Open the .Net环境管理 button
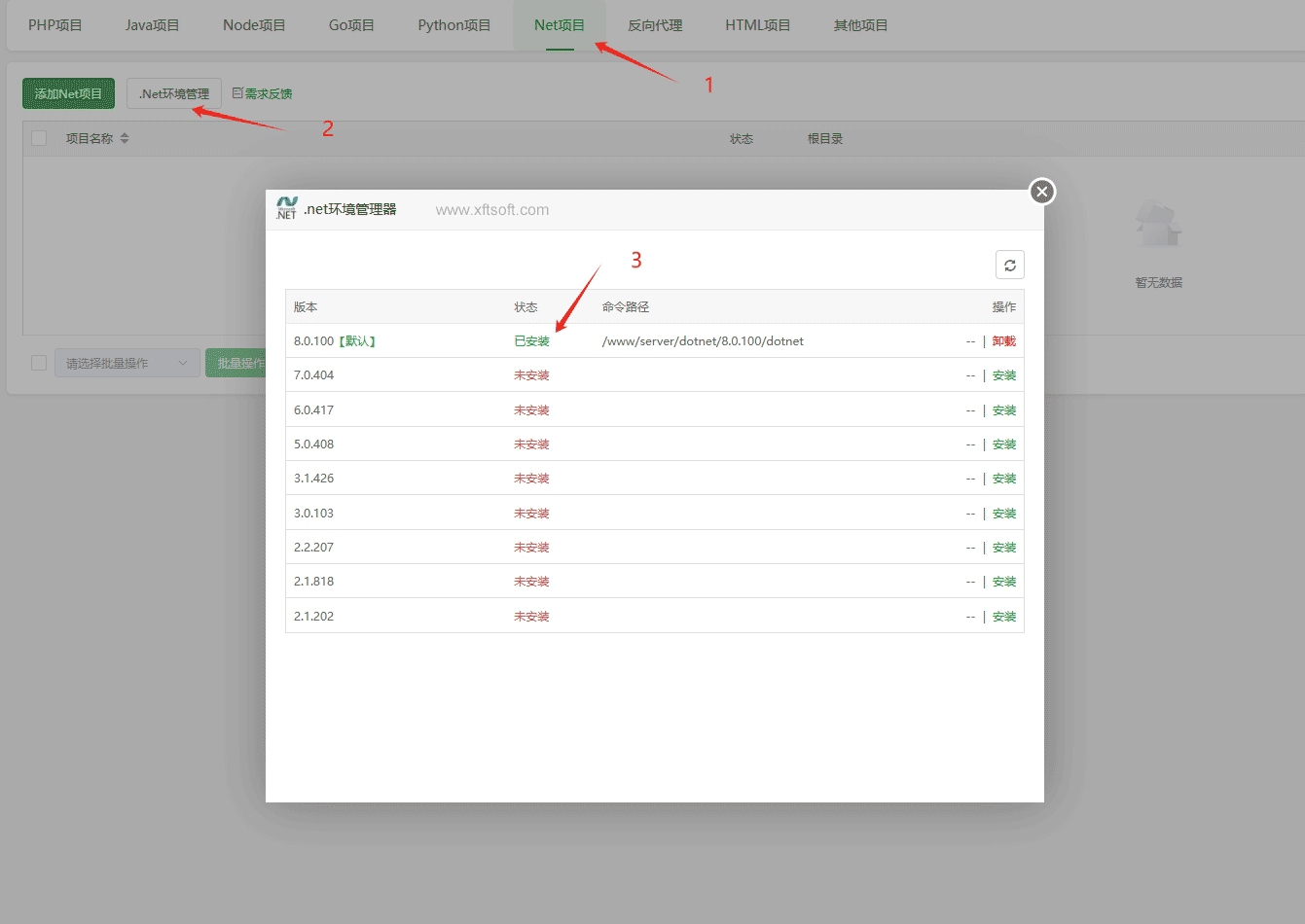1305x924 pixels. coord(174,93)
